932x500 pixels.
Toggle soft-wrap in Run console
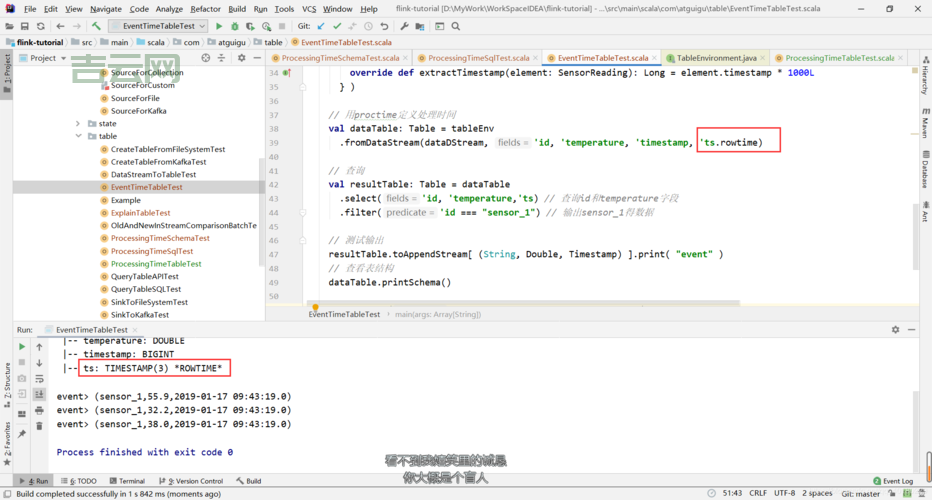click(39, 378)
